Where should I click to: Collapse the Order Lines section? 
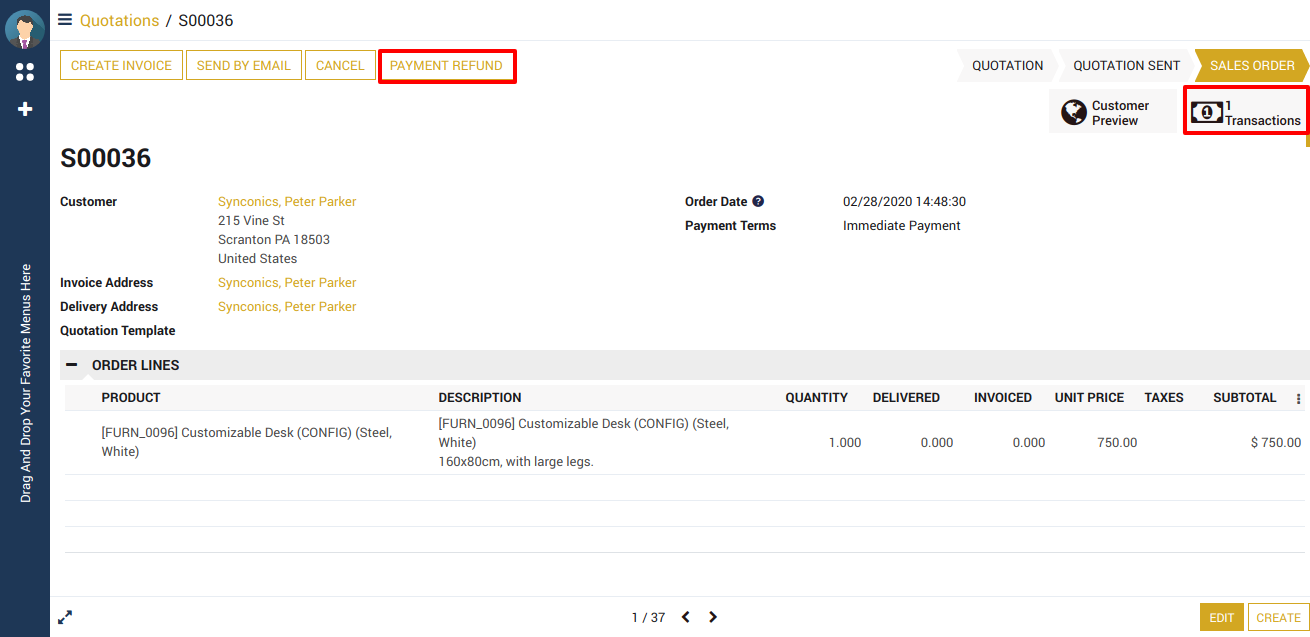point(72,365)
